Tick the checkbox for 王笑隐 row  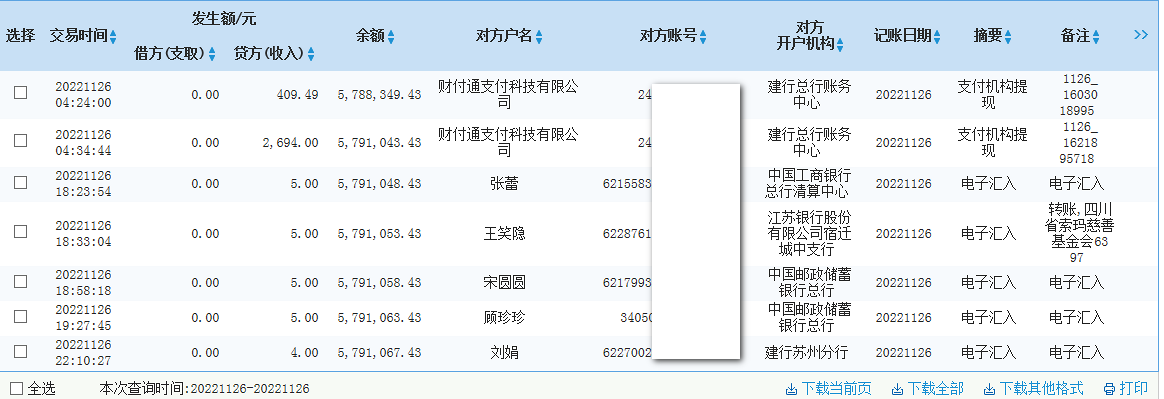[21, 232]
